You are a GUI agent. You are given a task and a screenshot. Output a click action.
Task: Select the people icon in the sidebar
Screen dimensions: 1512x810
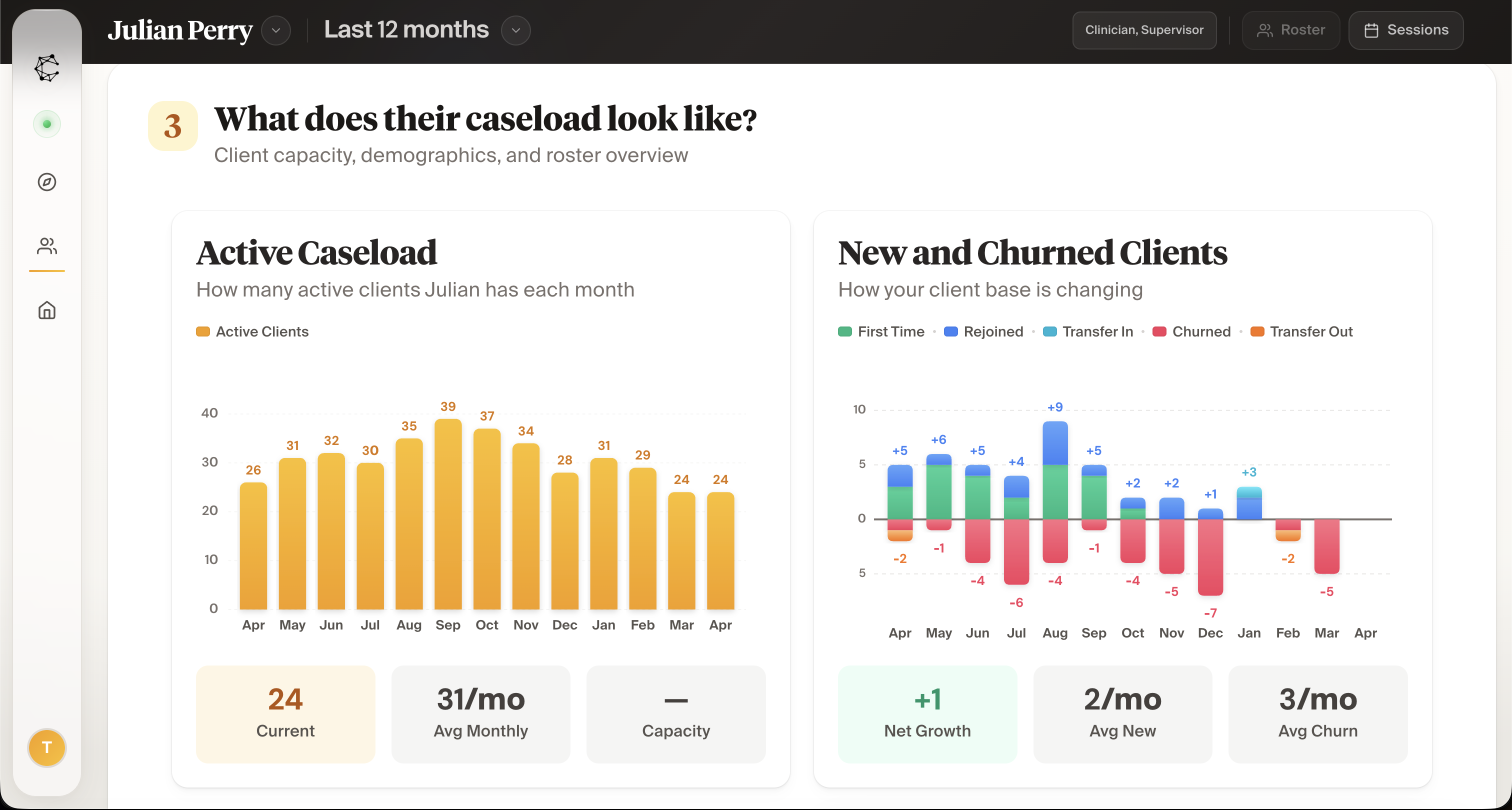(x=47, y=246)
